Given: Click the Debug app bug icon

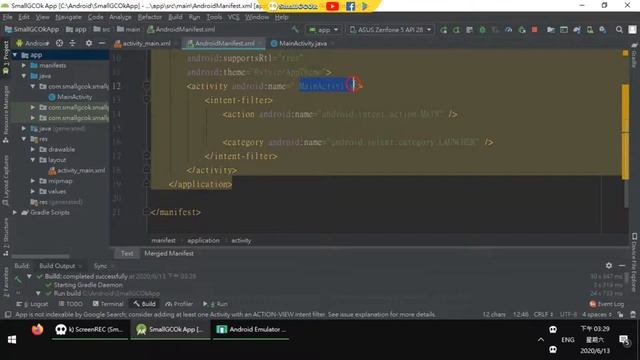Looking at the screenshot, I should coord(482,30).
